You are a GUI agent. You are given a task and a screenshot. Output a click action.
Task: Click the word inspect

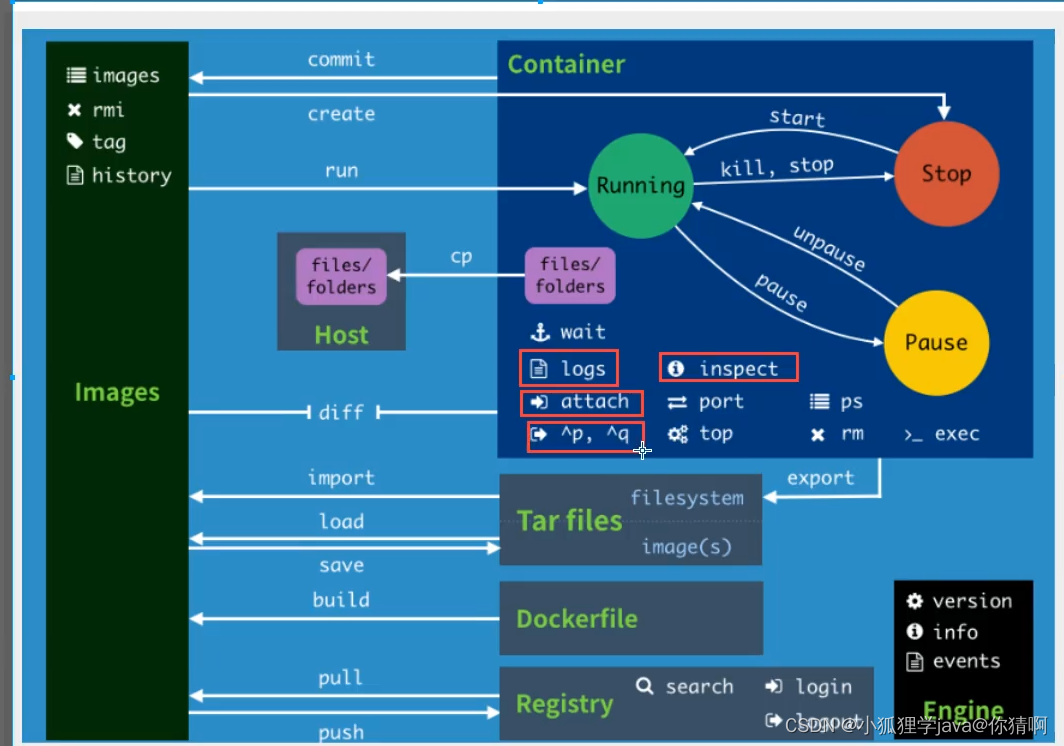point(738,369)
